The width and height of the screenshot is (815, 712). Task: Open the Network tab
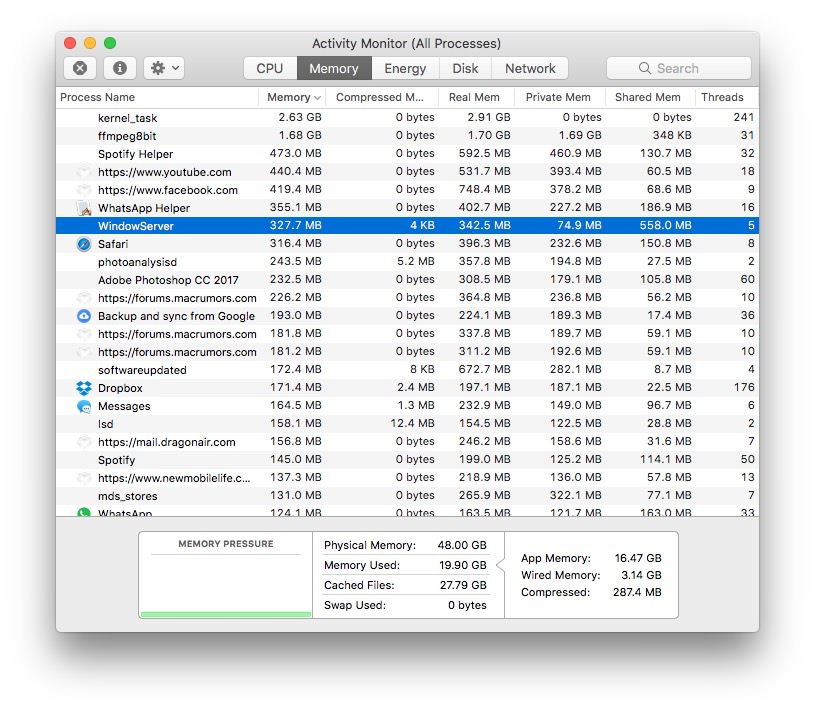coord(530,68)
